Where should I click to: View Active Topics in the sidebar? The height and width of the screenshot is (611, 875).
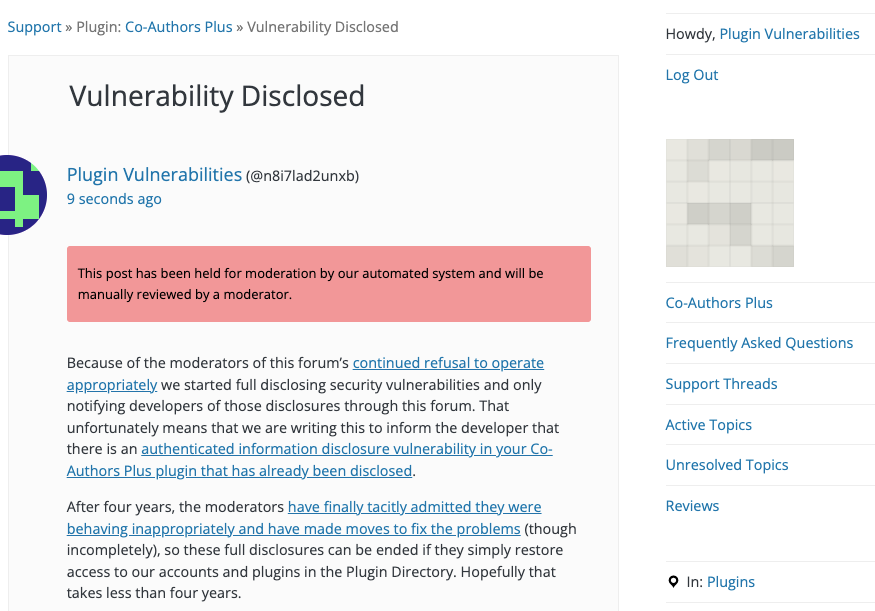click(x=708, y=425)
